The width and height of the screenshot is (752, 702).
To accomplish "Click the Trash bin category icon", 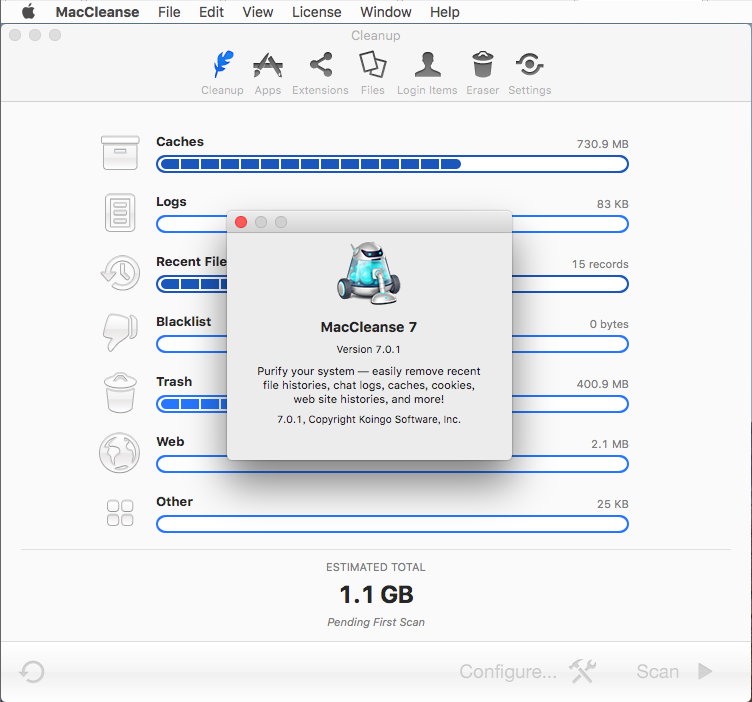I will (120, 392).
